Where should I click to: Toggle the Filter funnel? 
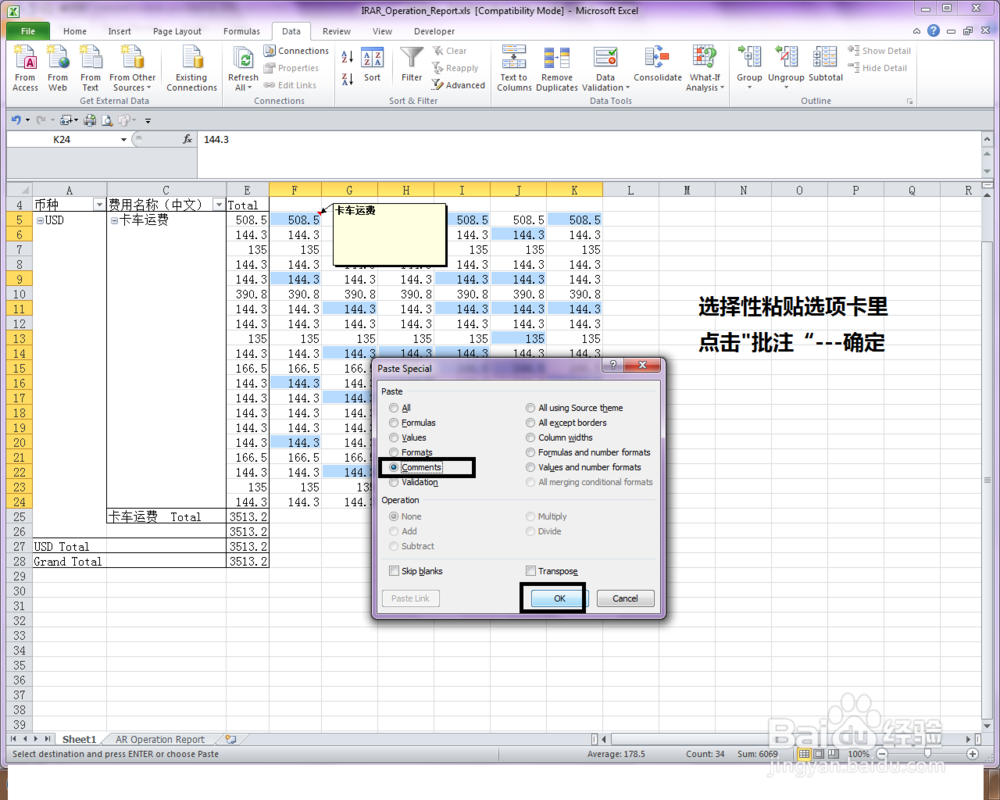[x=411, y=64]
